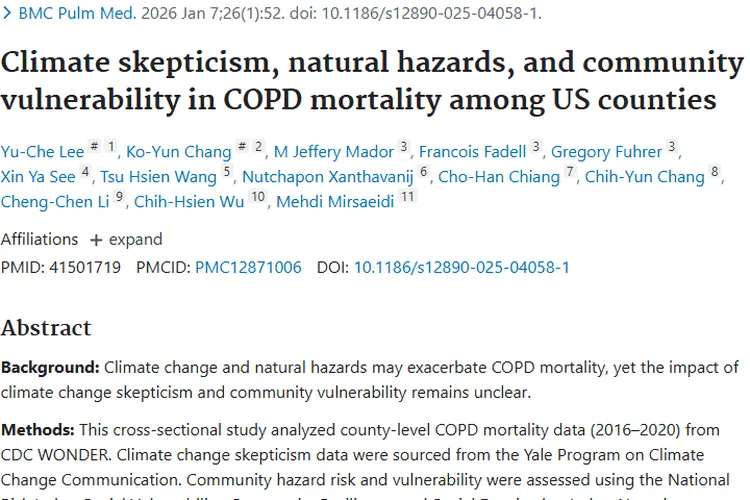Viewport: 750px width, 500px height.
Task: Open the PMC12871006 full-text link
Action: pyautogui.click(x=248, y=268)
